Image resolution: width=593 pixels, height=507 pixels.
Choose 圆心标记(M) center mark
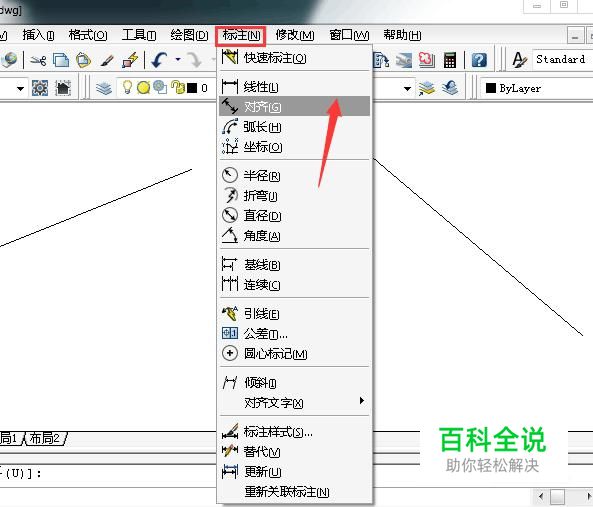295,354
